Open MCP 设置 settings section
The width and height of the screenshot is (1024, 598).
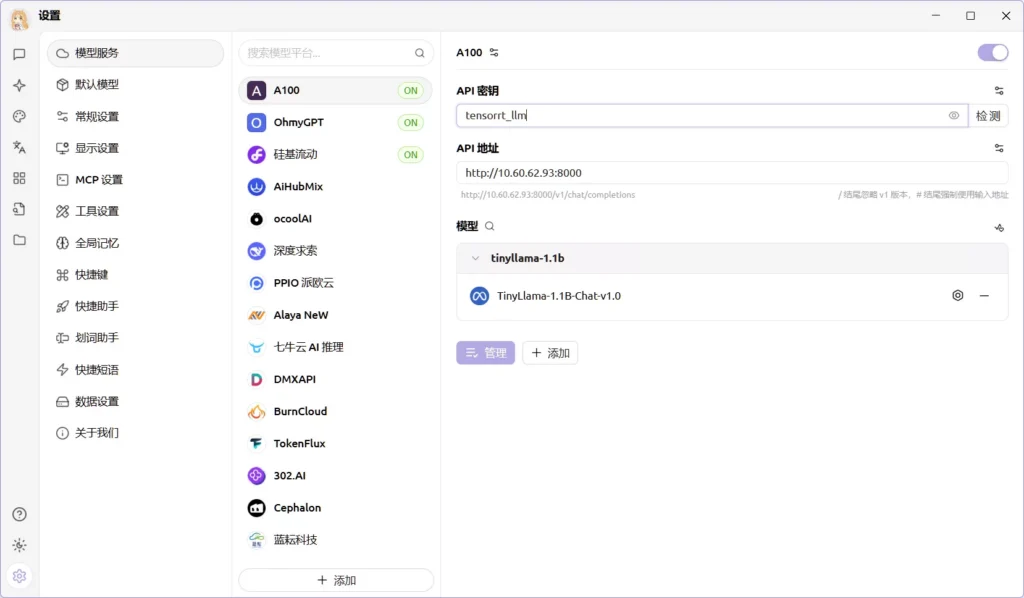(99, 180)
